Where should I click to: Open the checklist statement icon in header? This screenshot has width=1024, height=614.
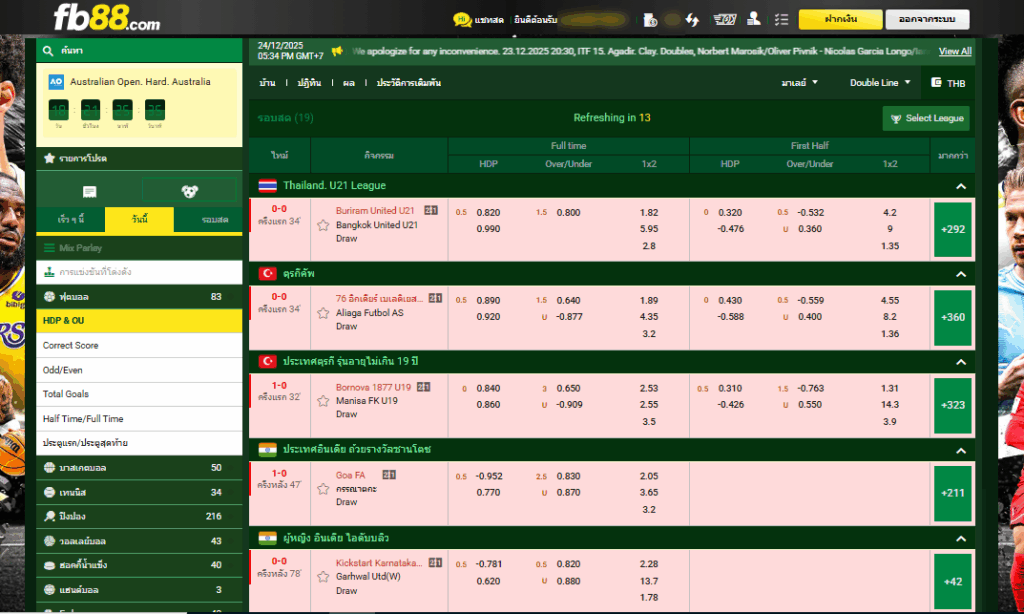click(x=781, y=20)
